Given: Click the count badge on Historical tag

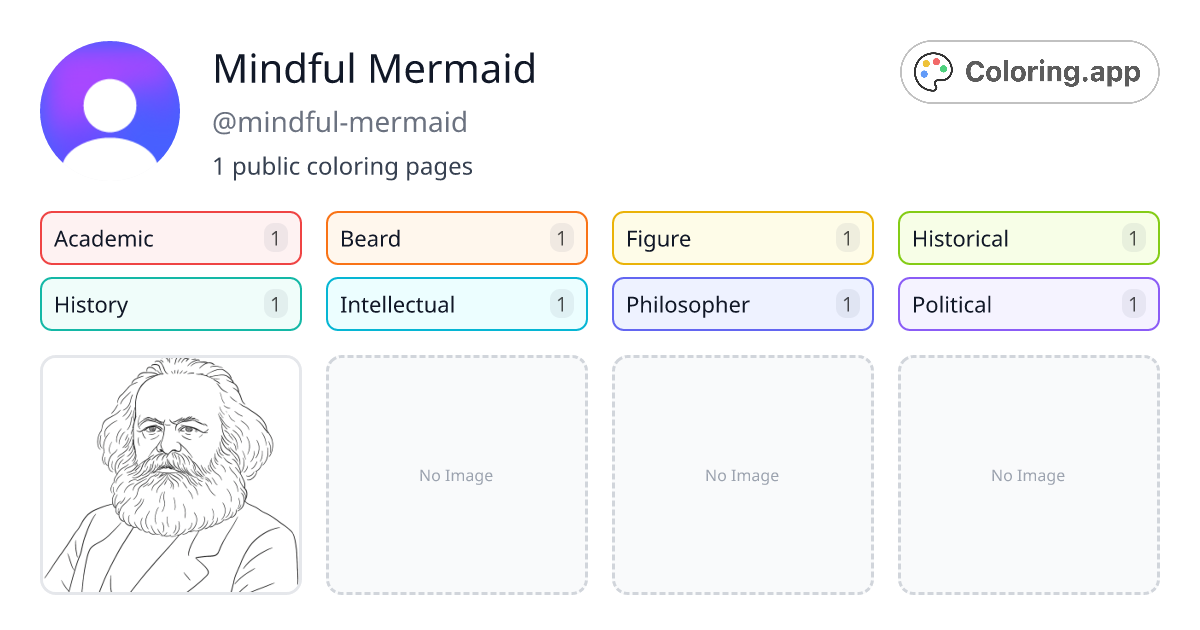Looking at the screenshot, I should (1133, 238).
